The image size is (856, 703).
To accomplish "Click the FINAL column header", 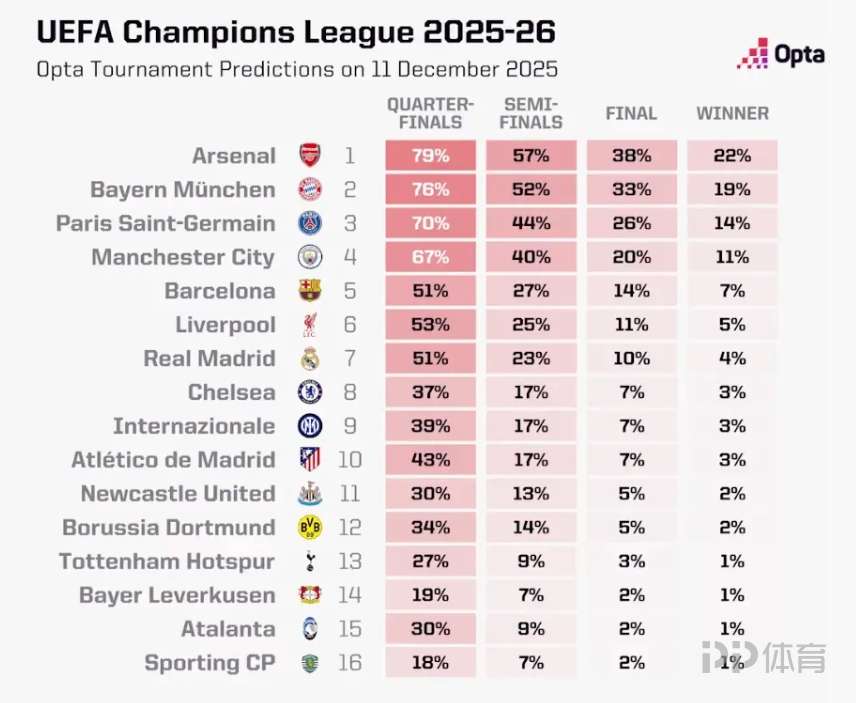I will [631, 113].
